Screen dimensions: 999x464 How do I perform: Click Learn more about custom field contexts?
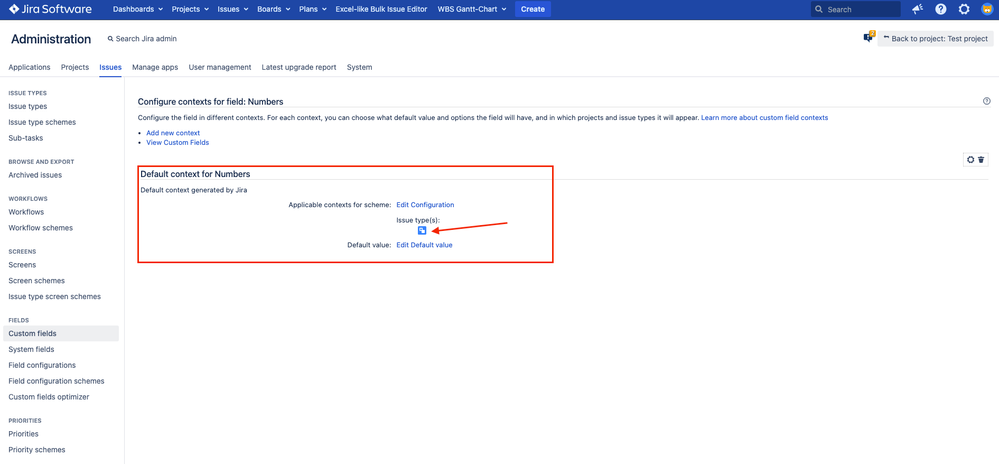(765, 118)
